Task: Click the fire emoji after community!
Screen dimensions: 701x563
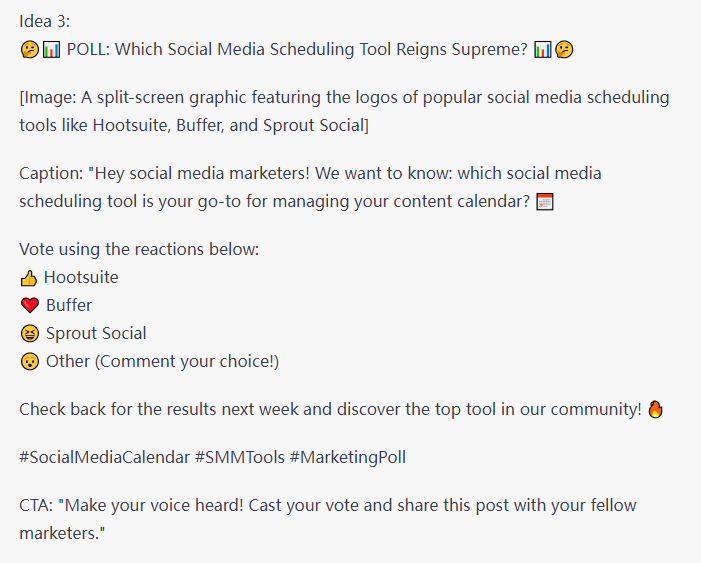Action: click(655, 409)
